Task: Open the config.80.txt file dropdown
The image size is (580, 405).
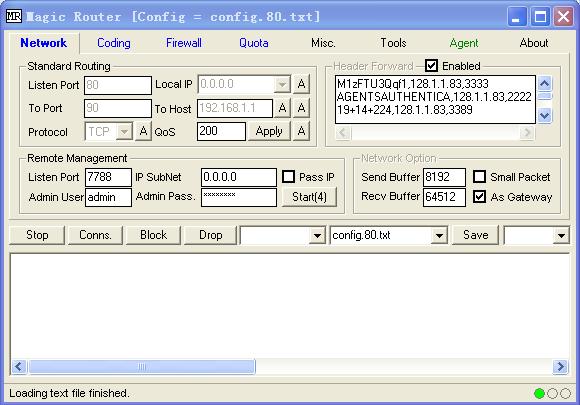Action: tap(439, 236)
